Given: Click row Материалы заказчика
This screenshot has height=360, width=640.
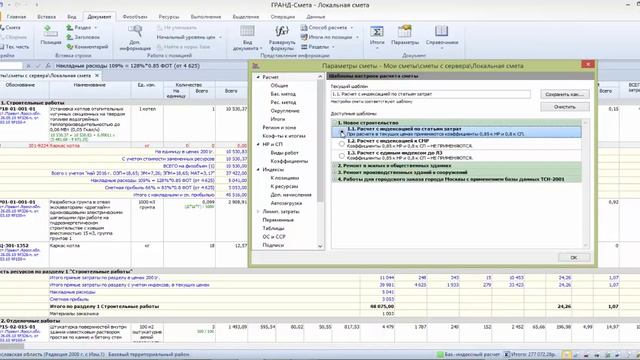Looking at the screenshot, I should (x=320, y=314).
